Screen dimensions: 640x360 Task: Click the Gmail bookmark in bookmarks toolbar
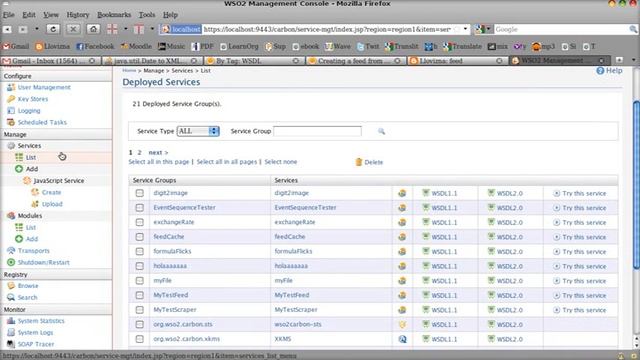tap(16, 47)
